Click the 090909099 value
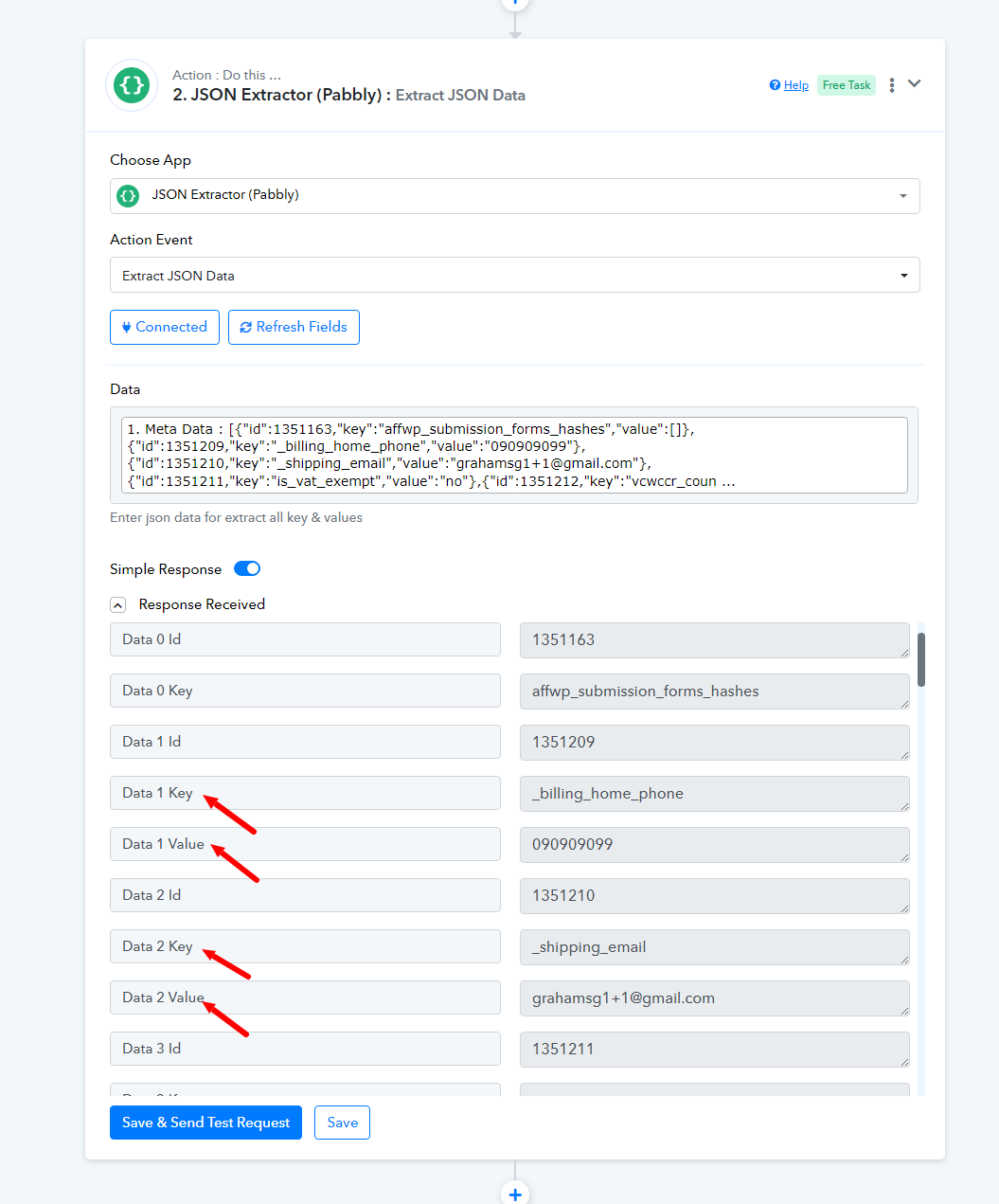This screenshot has width=999, height=1204. [x=715, y=845]
